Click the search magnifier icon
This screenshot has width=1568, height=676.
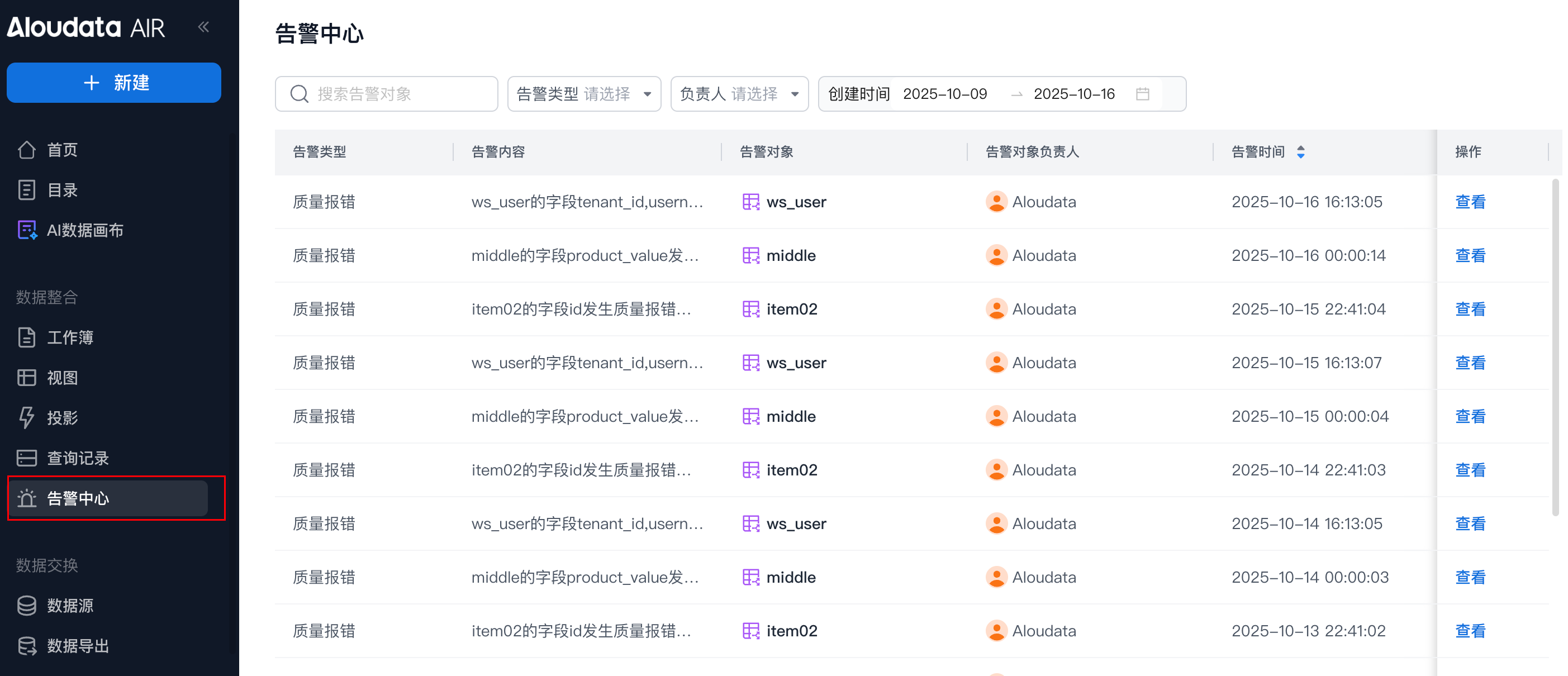click(299, 94)
